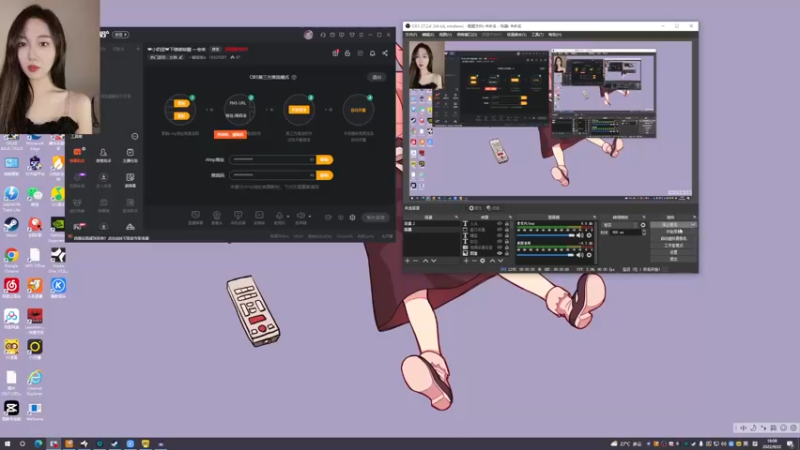Move scene down in OBS scenes panel
Viewport: 800px width, 450px height.
coord(434,261)
